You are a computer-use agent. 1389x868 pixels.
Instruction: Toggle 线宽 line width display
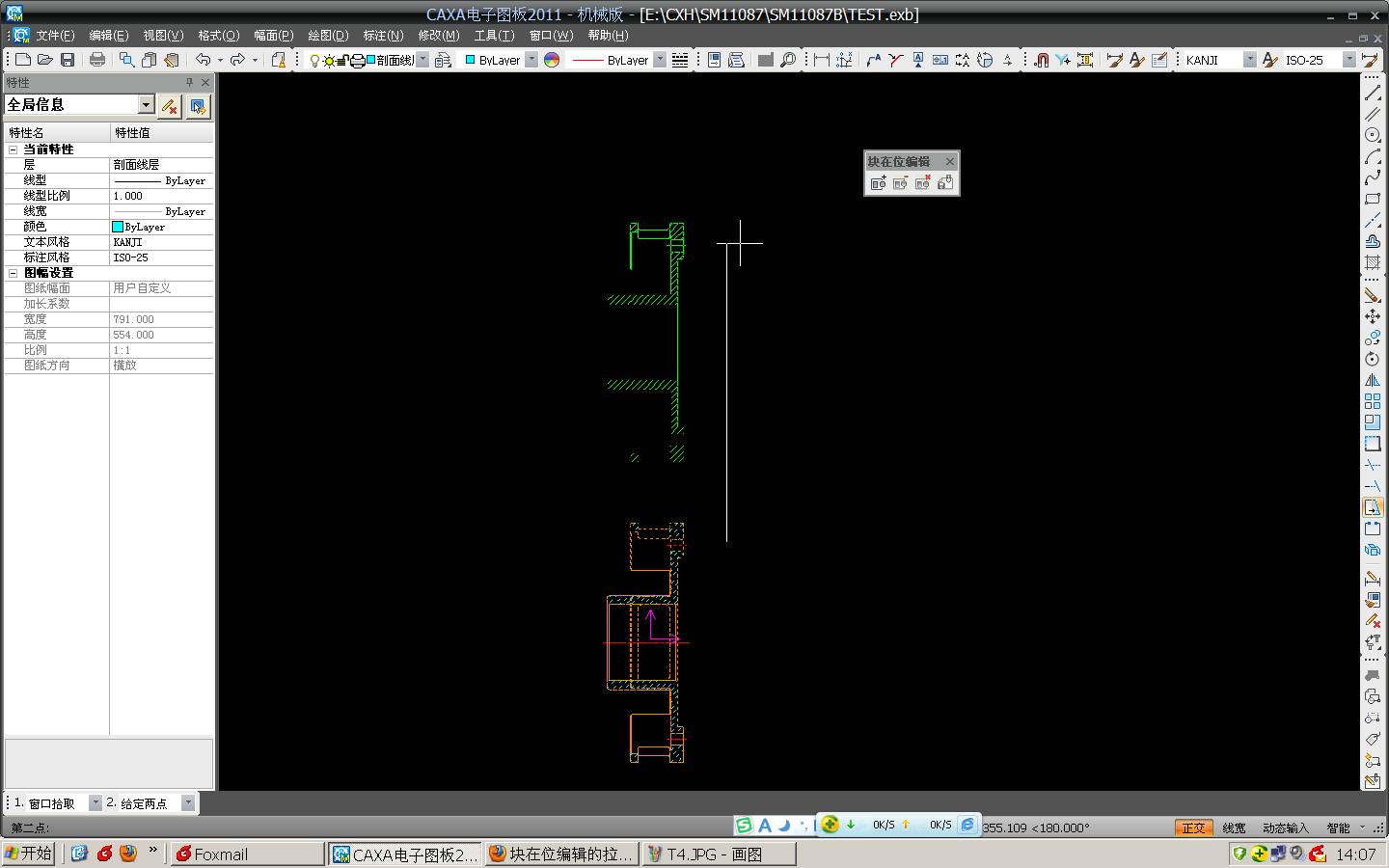[x=1234, y=827]
